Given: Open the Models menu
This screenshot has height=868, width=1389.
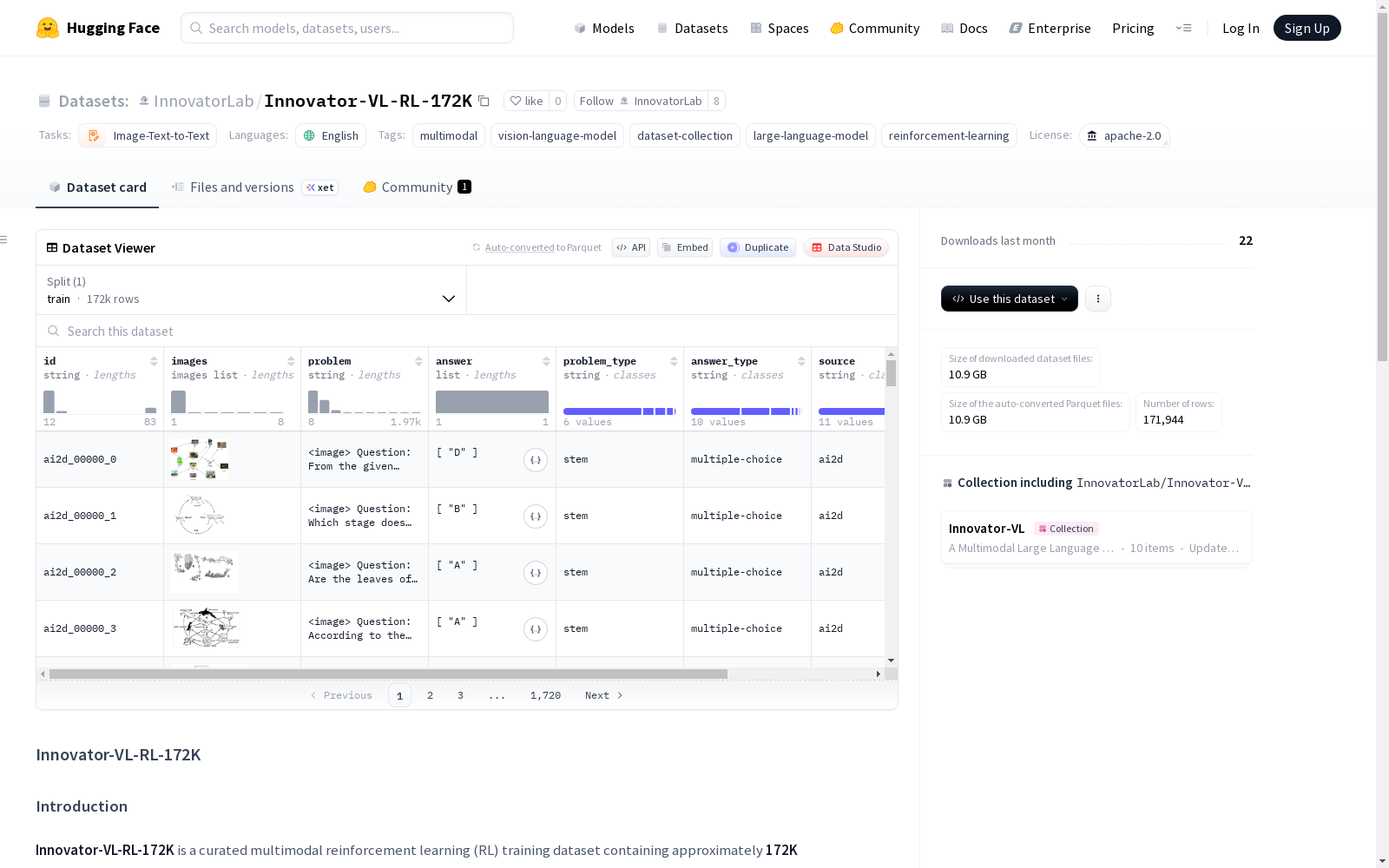Looking at the screenshot, I should (604, 28).
